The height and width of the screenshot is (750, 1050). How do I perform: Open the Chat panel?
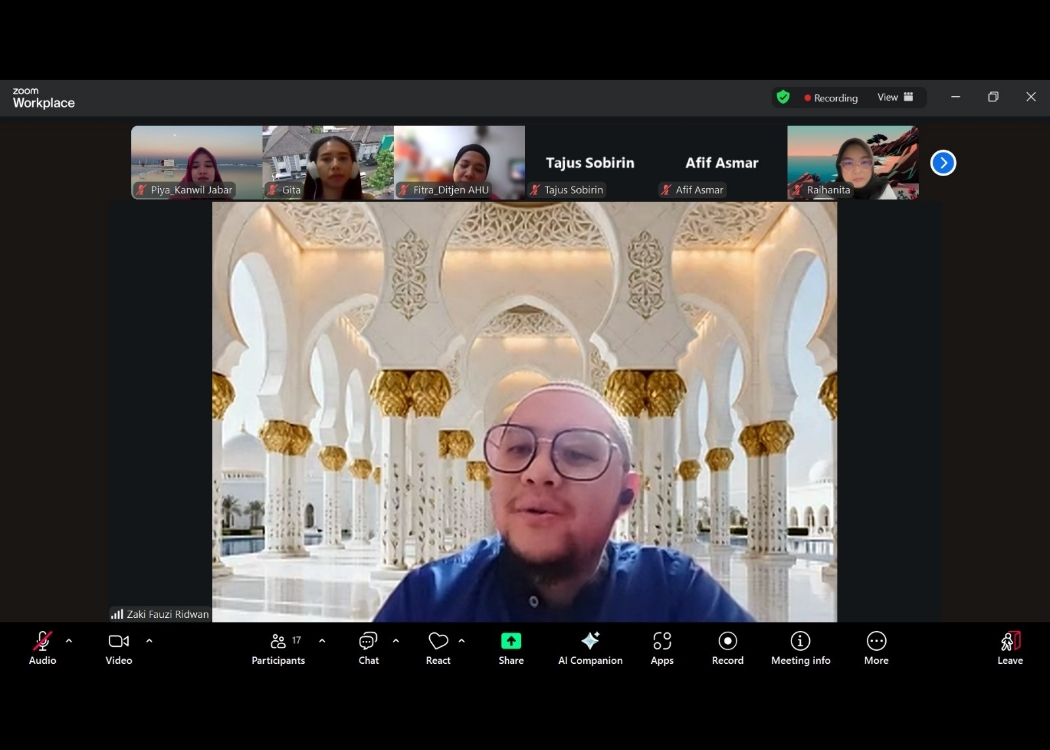pos(368,647)
